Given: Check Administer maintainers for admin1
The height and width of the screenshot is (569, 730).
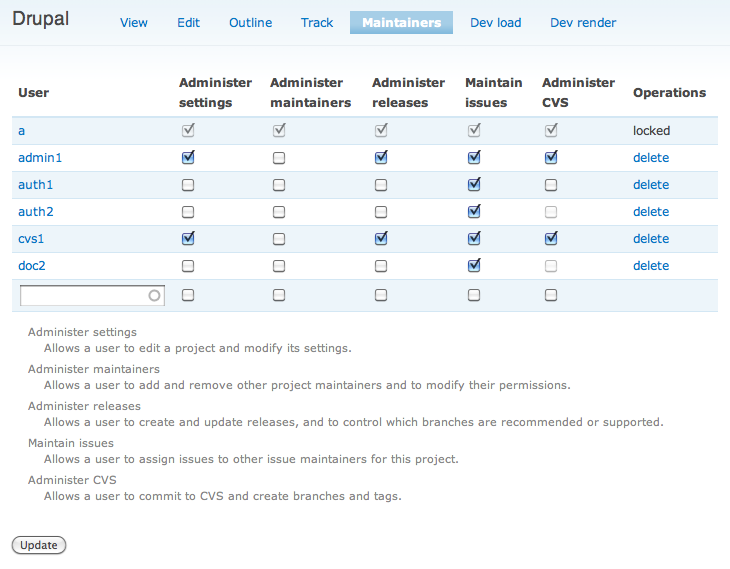Looking at the screenshot, I should [279, 158].
